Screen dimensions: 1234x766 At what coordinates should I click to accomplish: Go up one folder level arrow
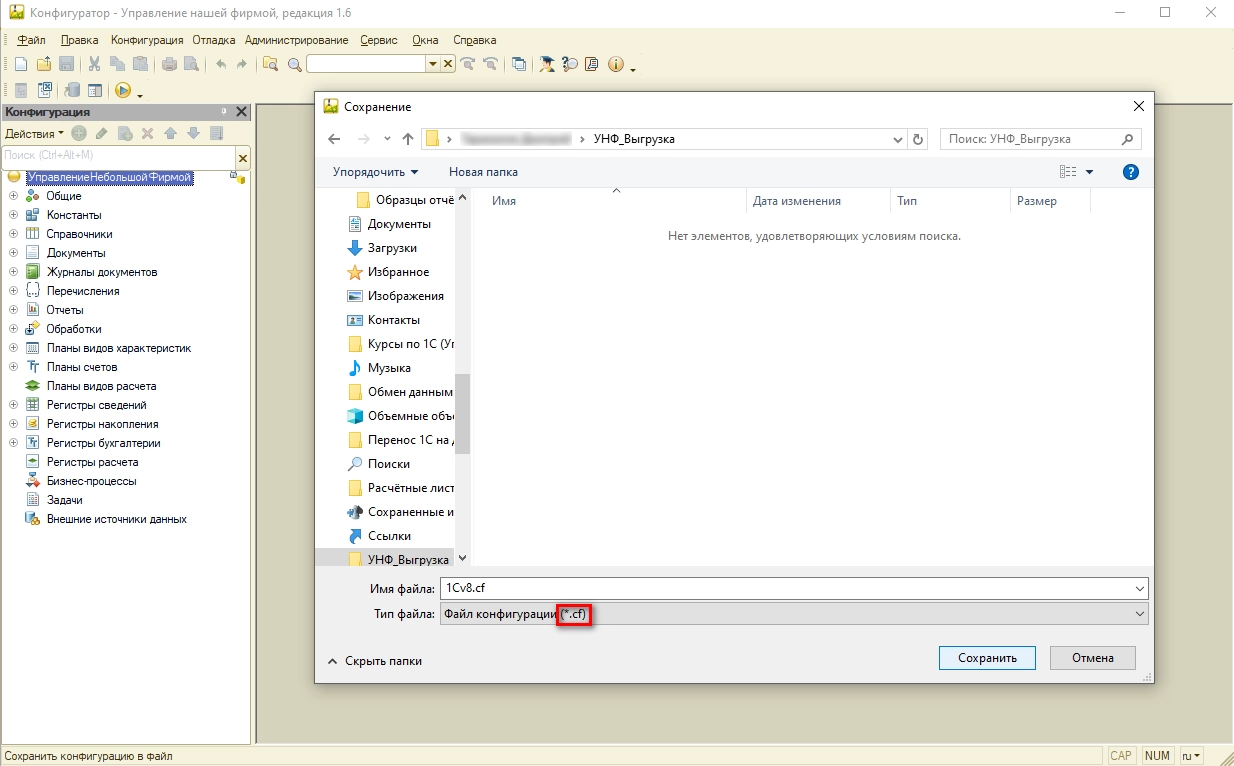click(x=408, y=139)
